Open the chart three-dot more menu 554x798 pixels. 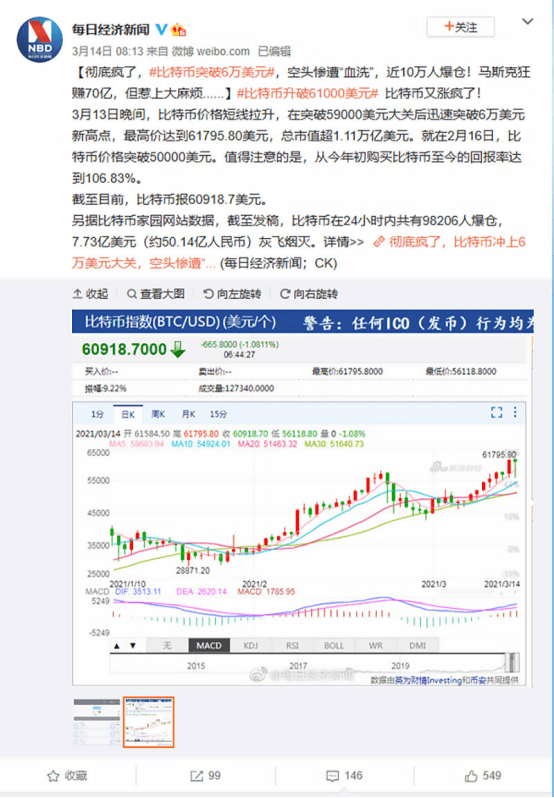[x=515, y=412]
